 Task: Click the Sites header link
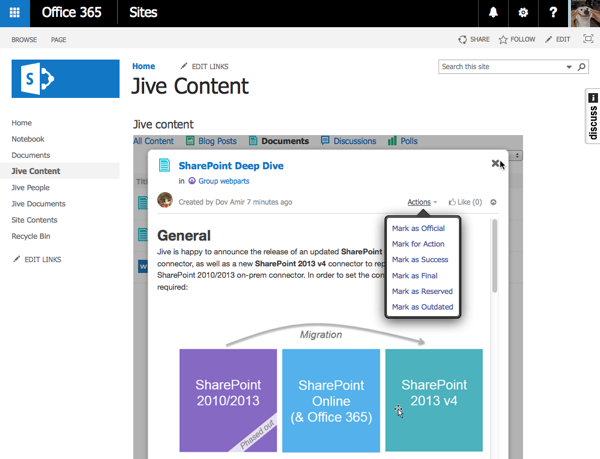click(143, 13)
